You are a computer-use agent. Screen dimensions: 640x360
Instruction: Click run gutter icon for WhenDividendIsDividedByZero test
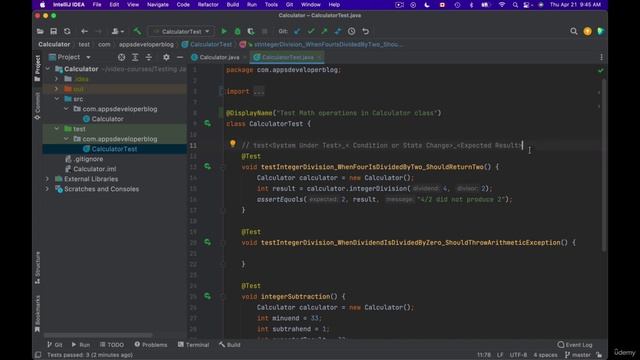(207, 242)
